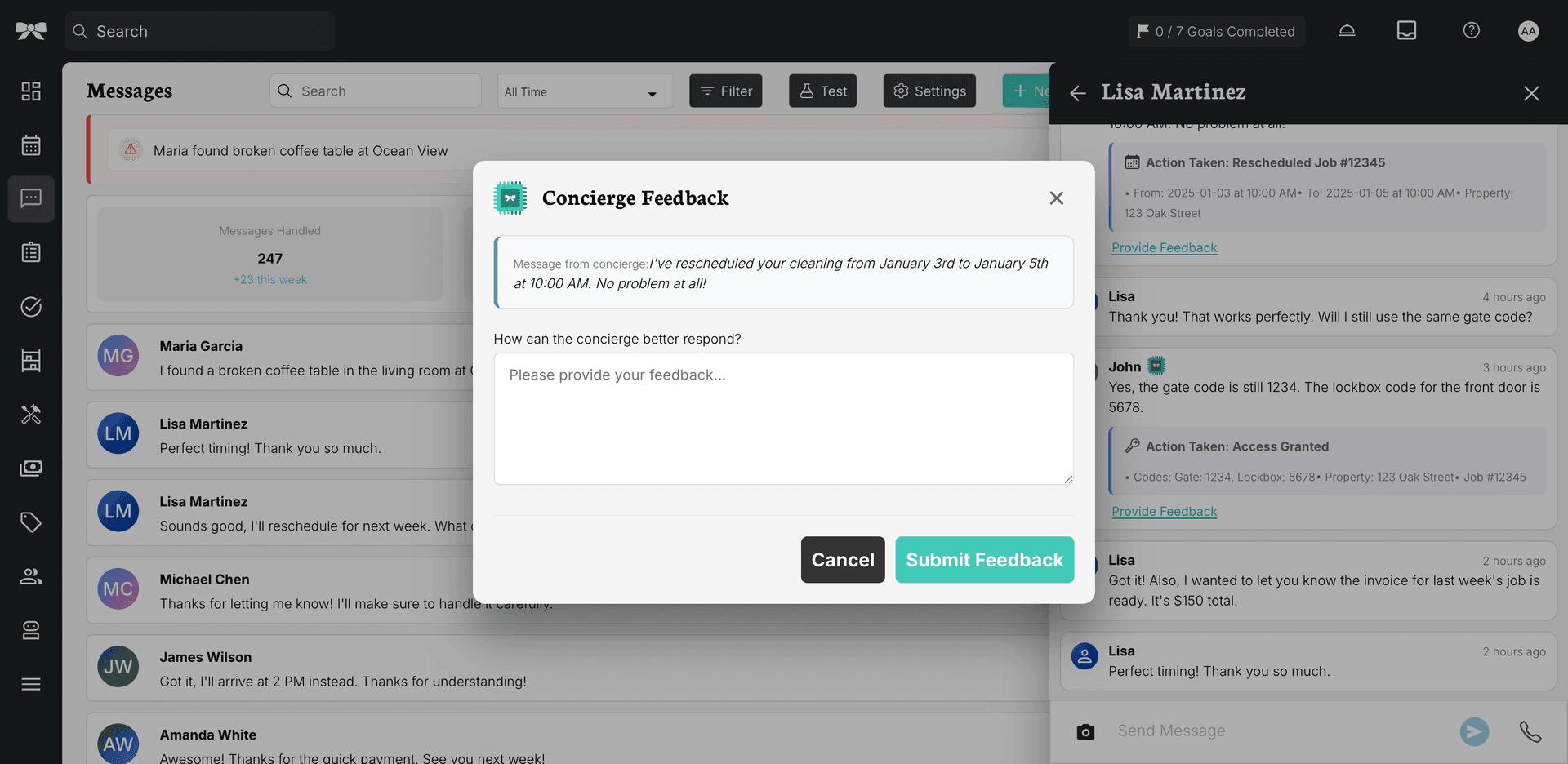
Task: Start a call using the phone icon
Action: pos(1530,731)
